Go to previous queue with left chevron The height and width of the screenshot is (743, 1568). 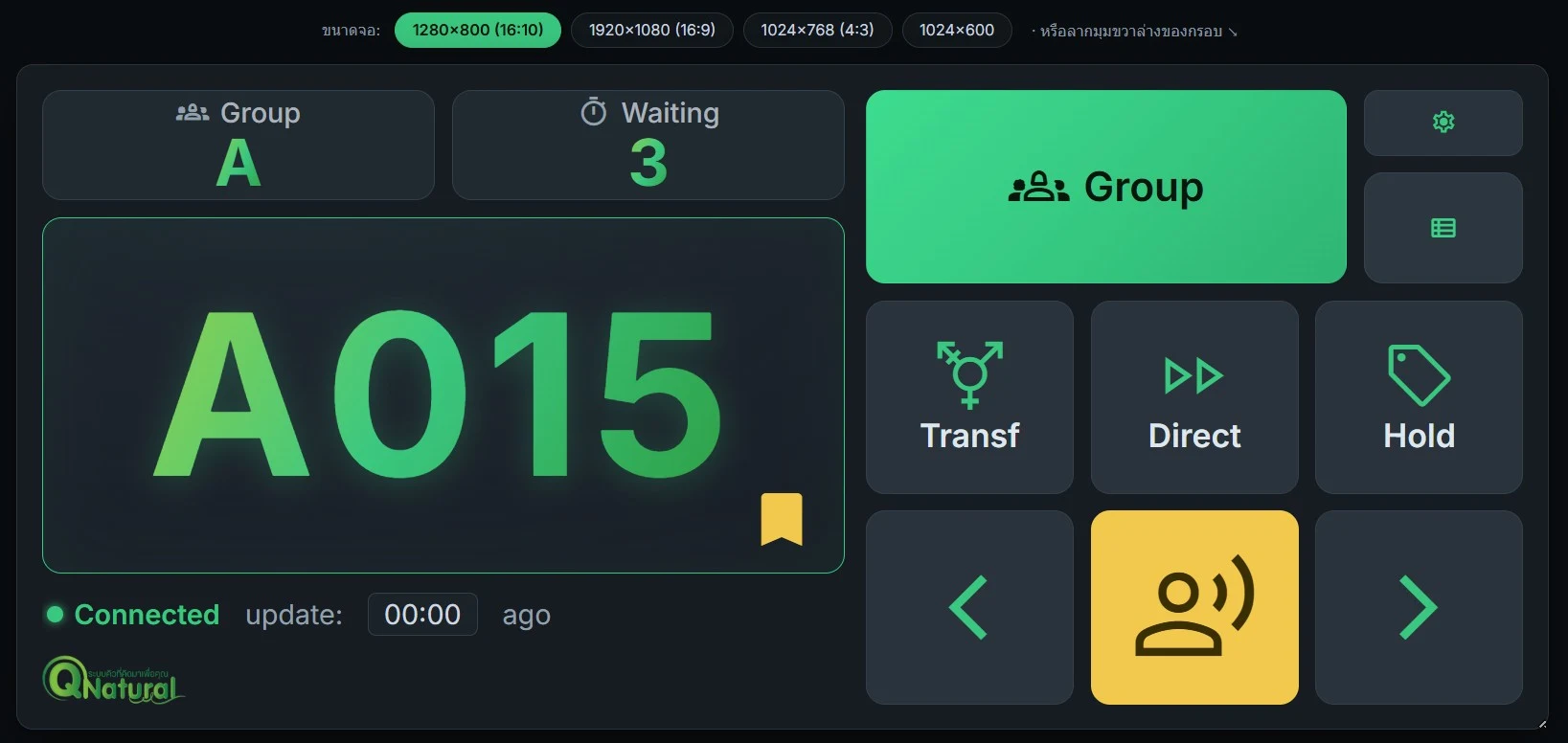click(x=969, y=607)
